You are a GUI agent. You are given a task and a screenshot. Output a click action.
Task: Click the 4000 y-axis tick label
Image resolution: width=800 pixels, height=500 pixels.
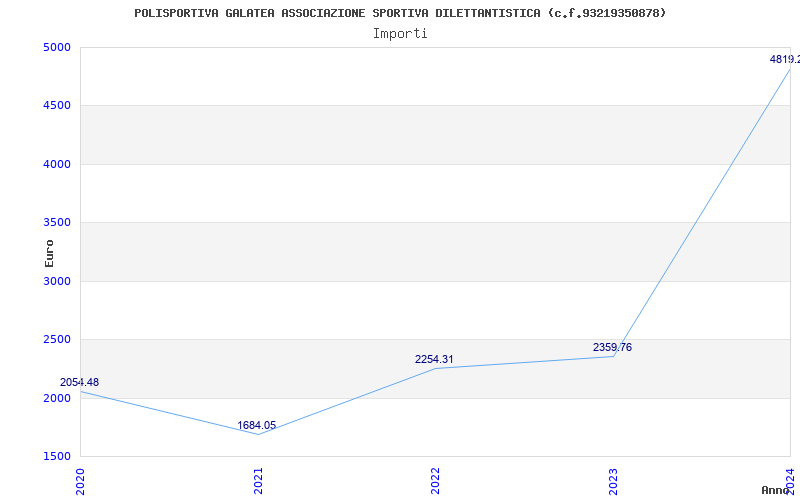tap(57, 164)
